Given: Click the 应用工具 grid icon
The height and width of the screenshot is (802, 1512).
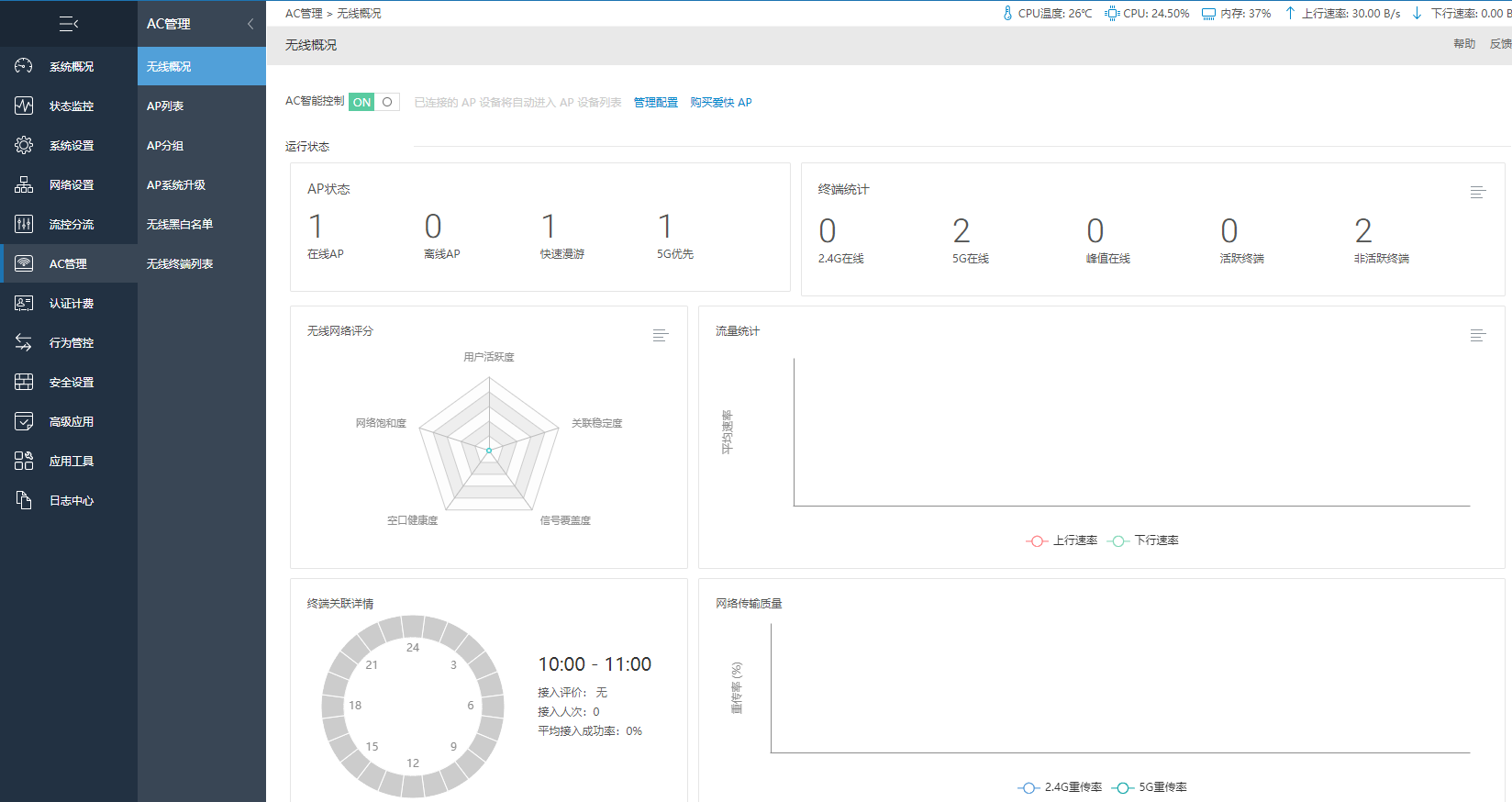Looking at the screenshot, I should pos(24,461).
